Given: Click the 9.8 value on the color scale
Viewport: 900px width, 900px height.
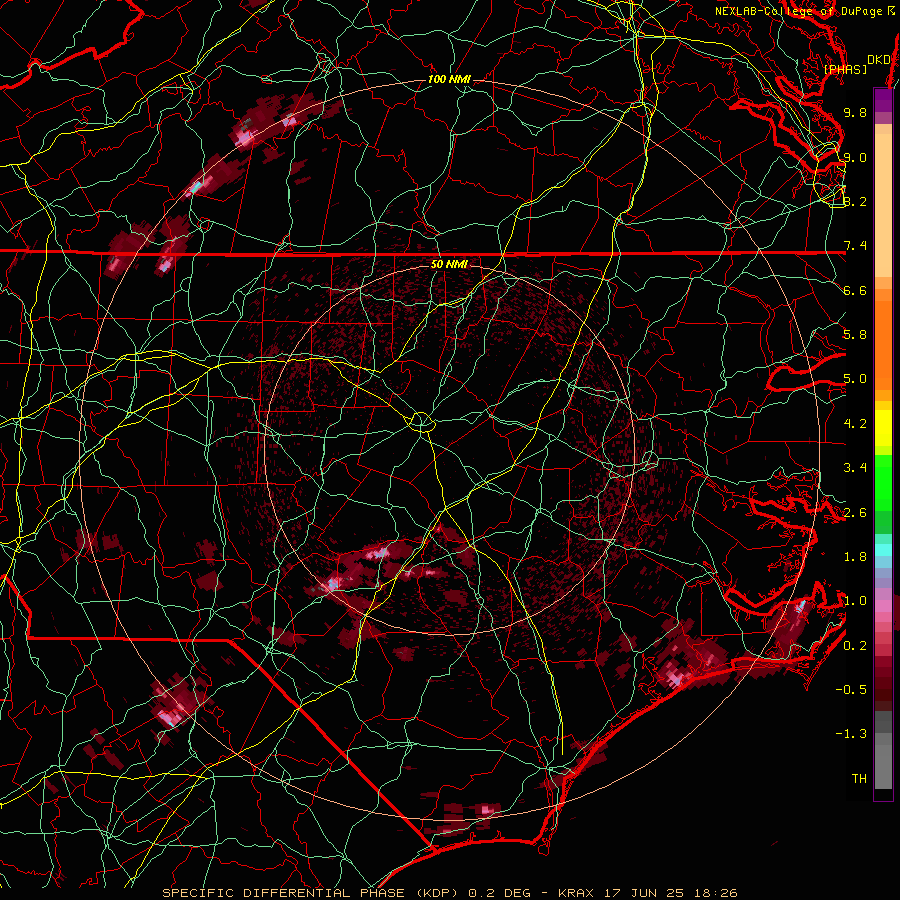Looking at the screenshot, I should 855,112.
